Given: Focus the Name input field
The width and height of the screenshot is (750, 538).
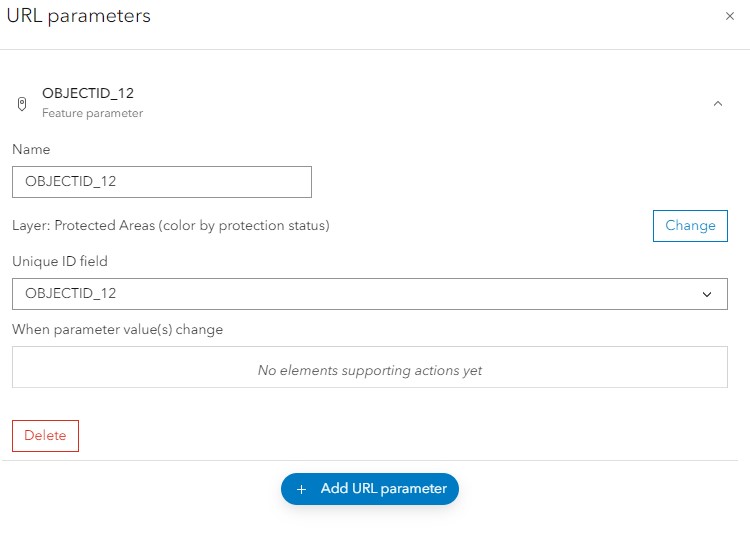Looking at the screenshot, I should (162, 182).
